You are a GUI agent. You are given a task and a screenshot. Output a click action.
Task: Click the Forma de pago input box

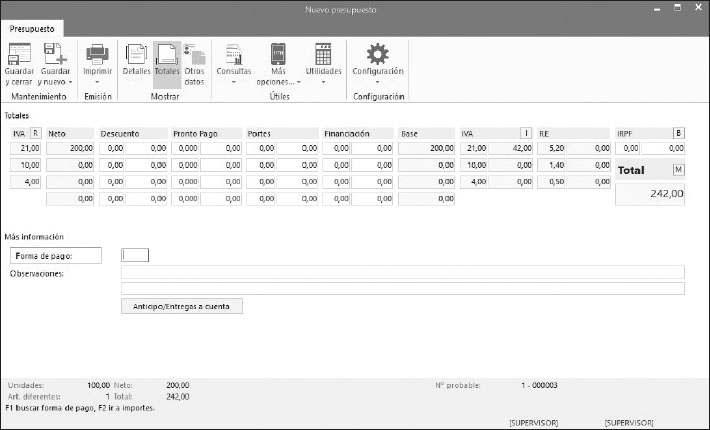[135, 255]
